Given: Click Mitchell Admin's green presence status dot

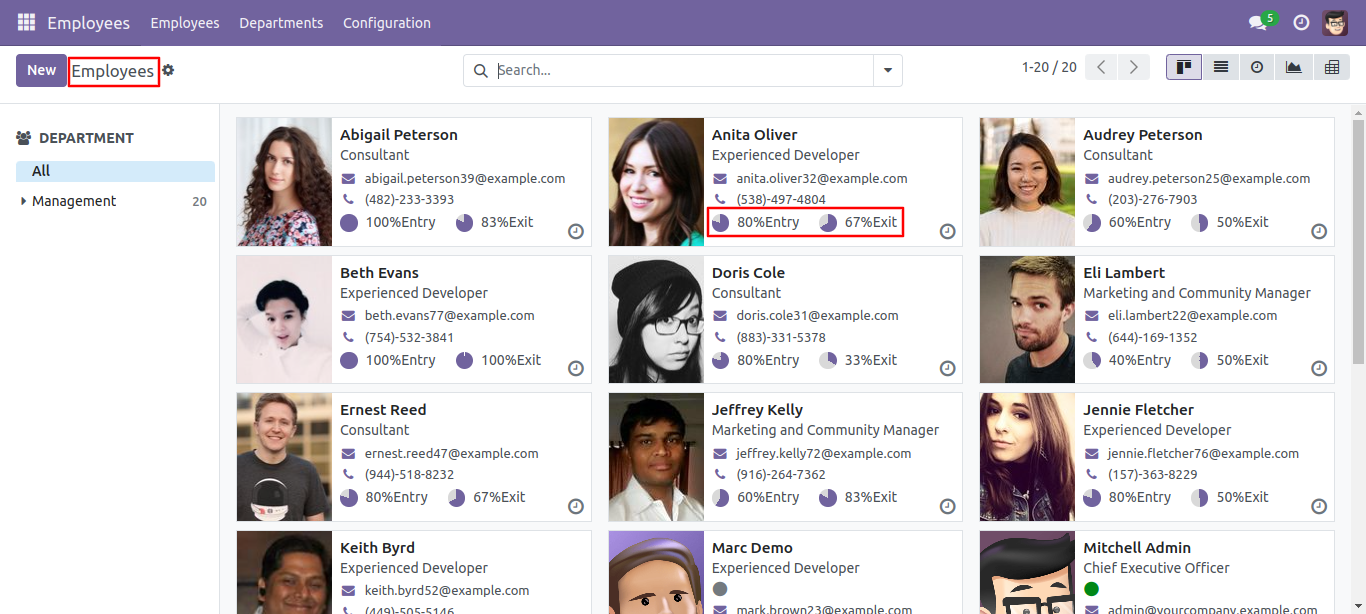Looking at the screenshot, I should (x=1091, y=589).
